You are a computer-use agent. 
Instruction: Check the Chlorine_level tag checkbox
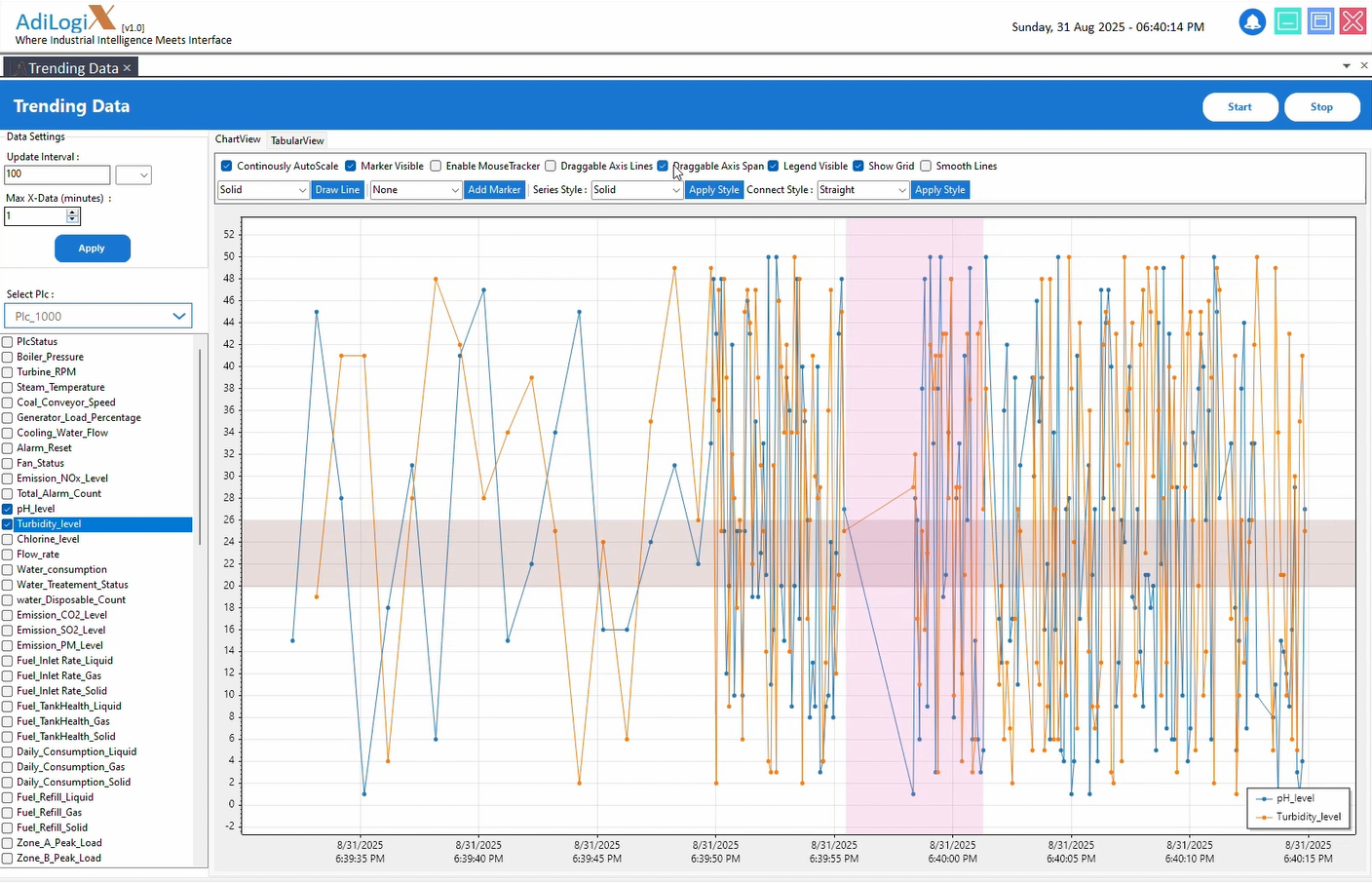(8, 539)
